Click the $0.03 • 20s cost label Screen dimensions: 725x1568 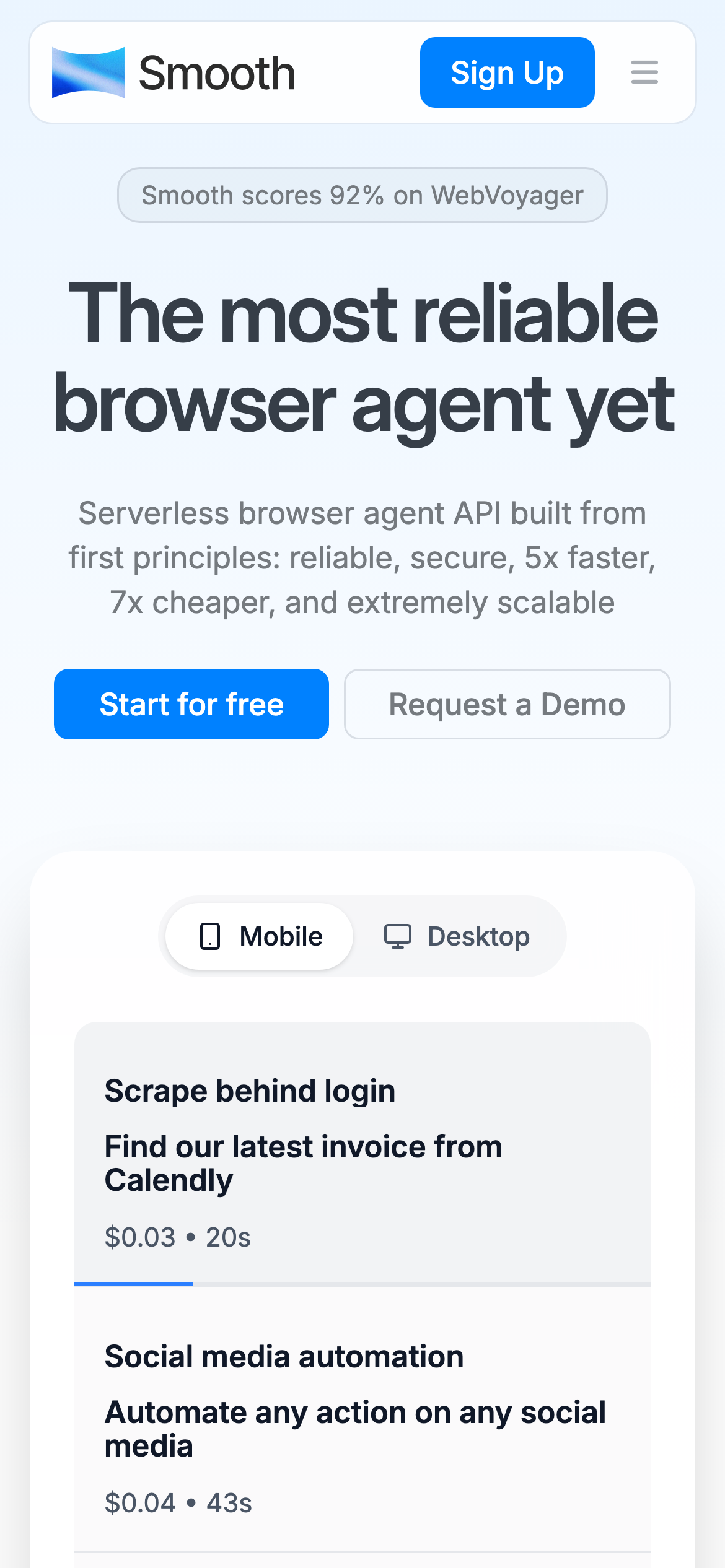point(178,1237)
